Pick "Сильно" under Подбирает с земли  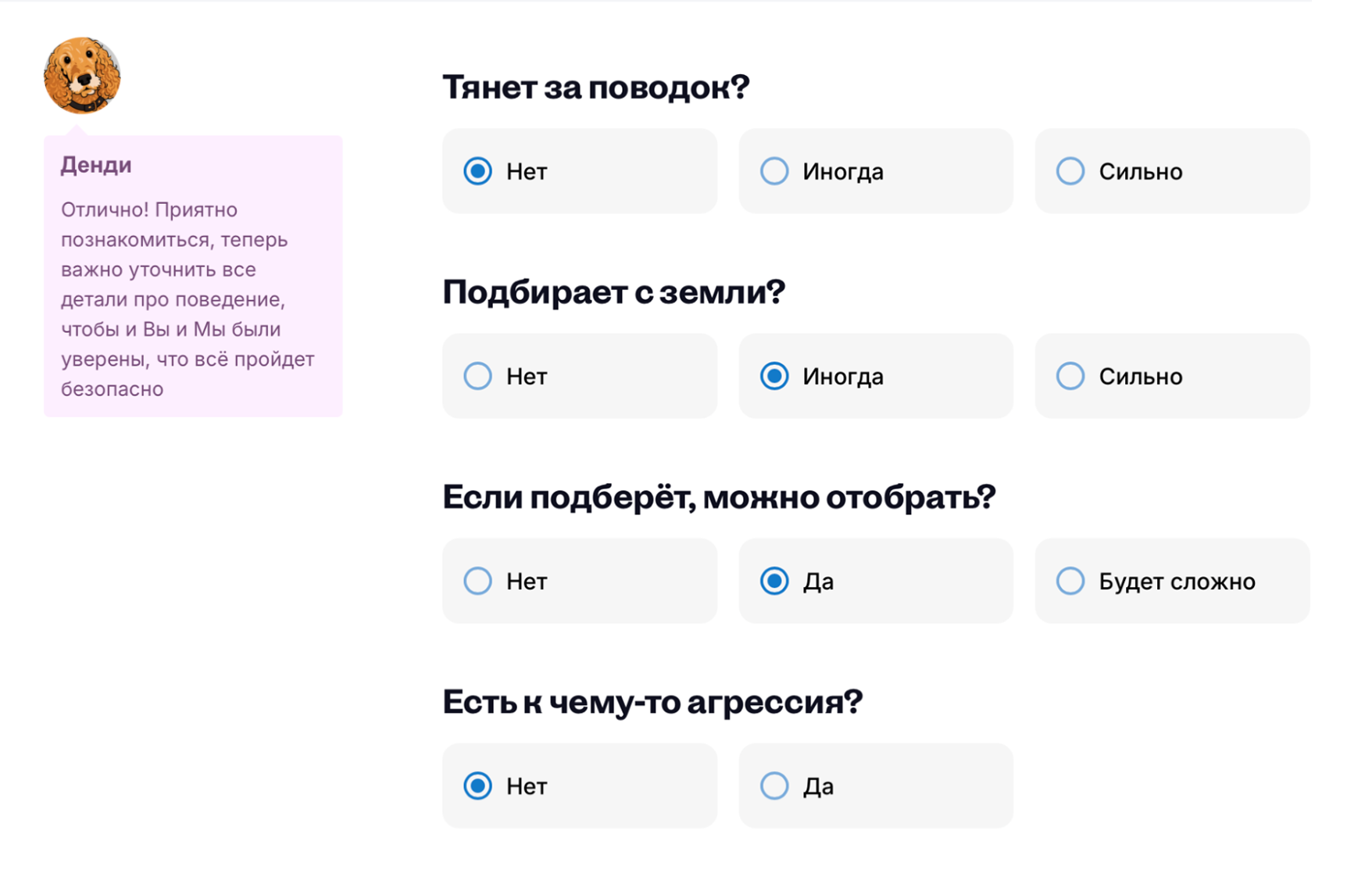pos(1172,376)
